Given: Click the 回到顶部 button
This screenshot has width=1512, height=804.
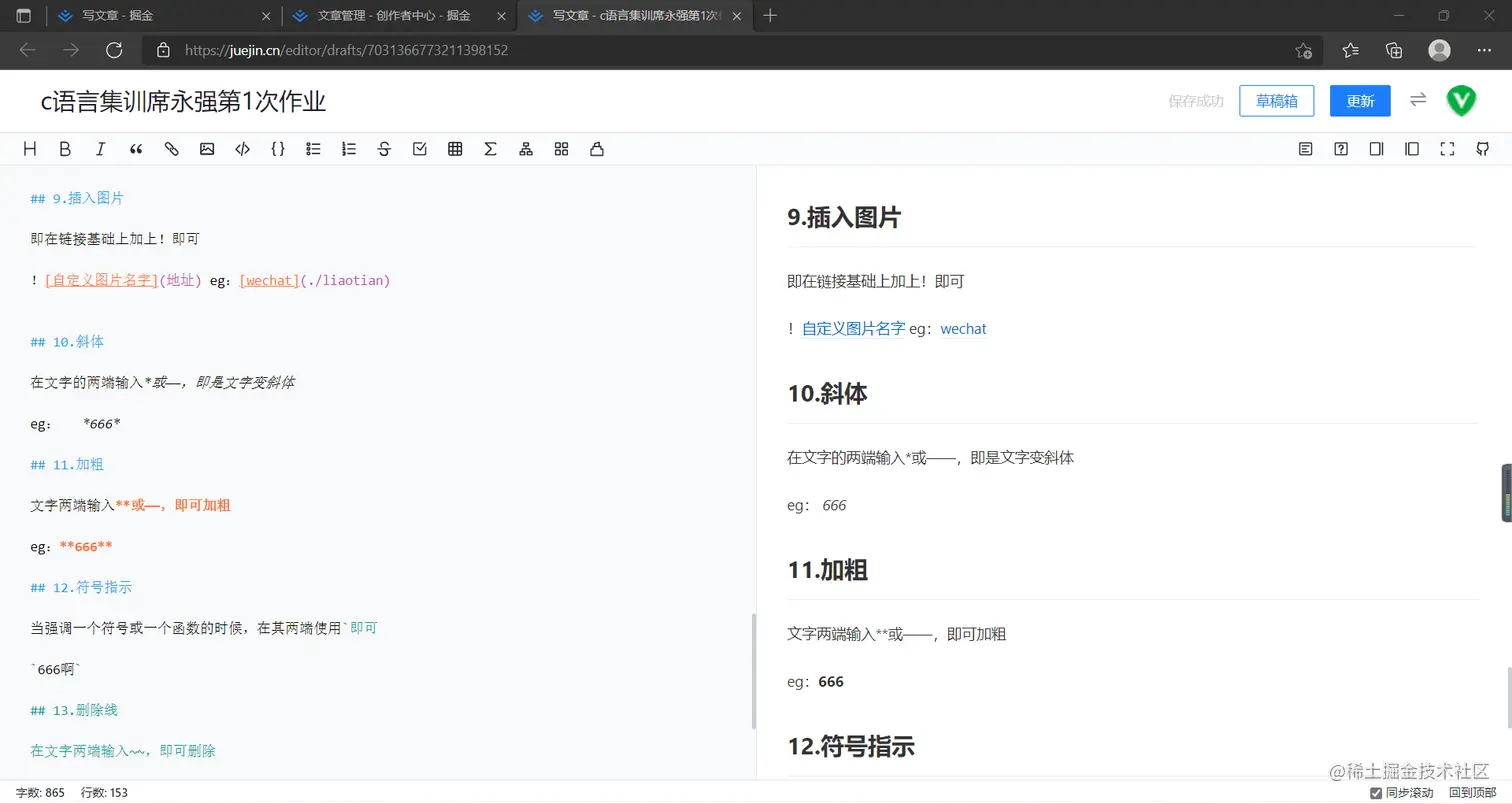Looking at the screenshot, I should click(1473, 793).
